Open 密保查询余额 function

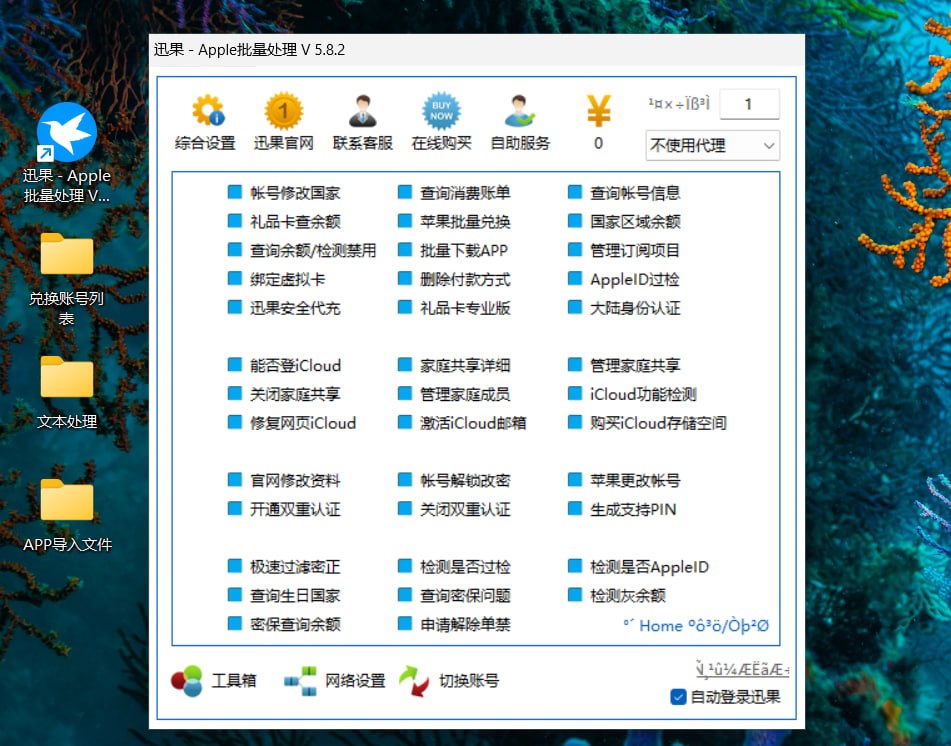tap(295, 624)
